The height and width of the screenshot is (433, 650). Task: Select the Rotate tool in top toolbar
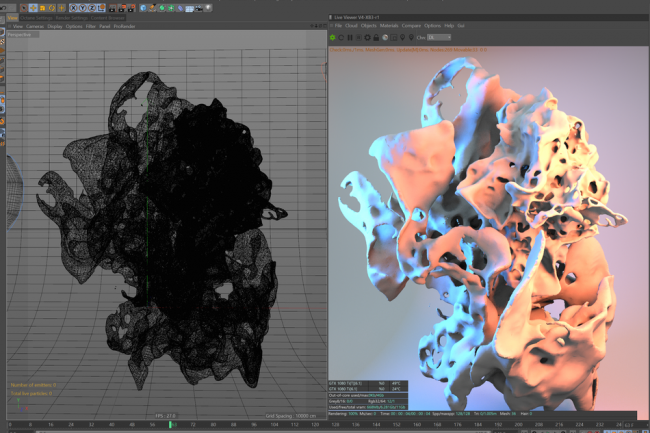pos(52,8)
